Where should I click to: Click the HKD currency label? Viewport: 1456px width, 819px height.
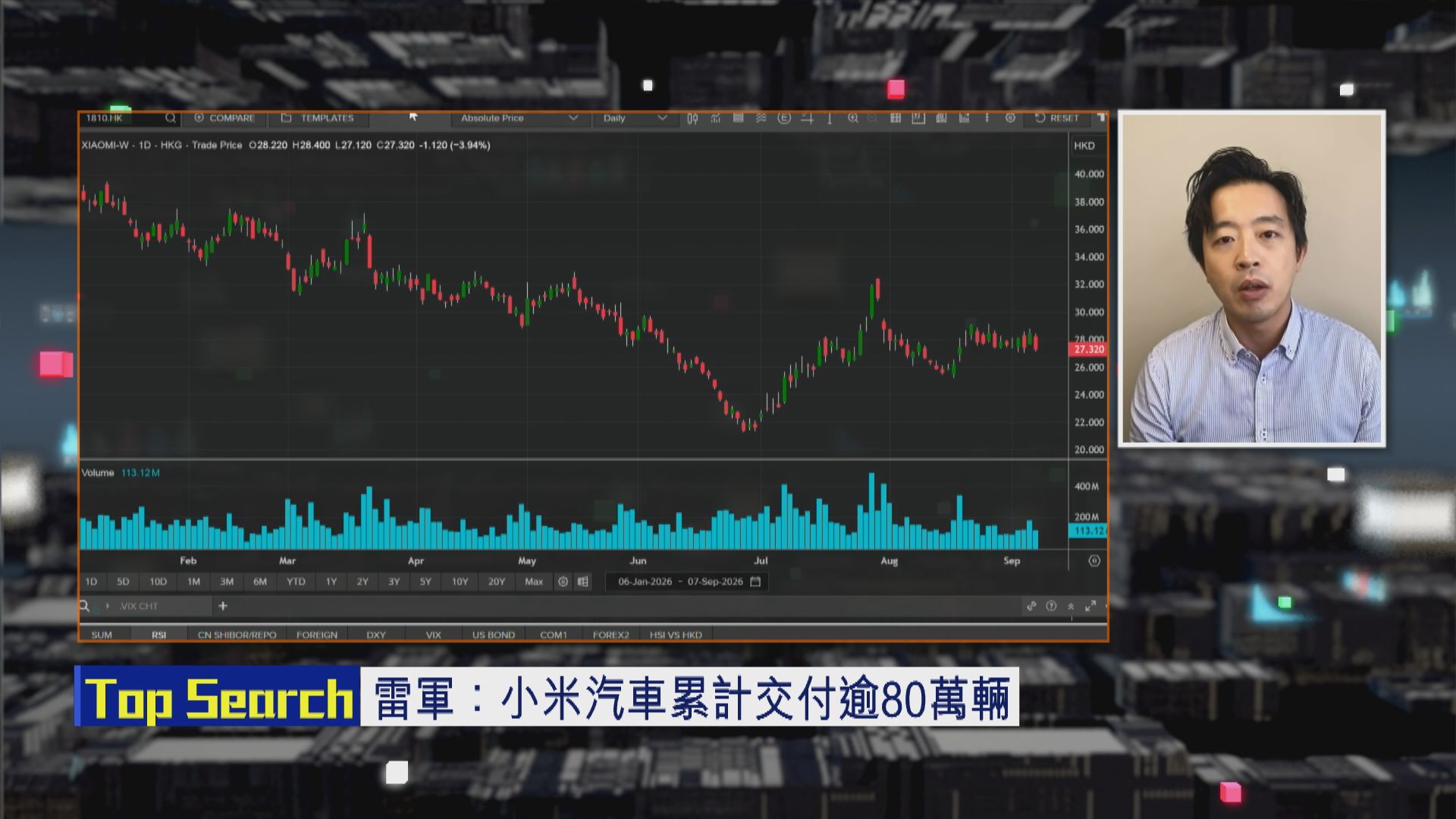pyautogui.click(x=1084, y=146)
